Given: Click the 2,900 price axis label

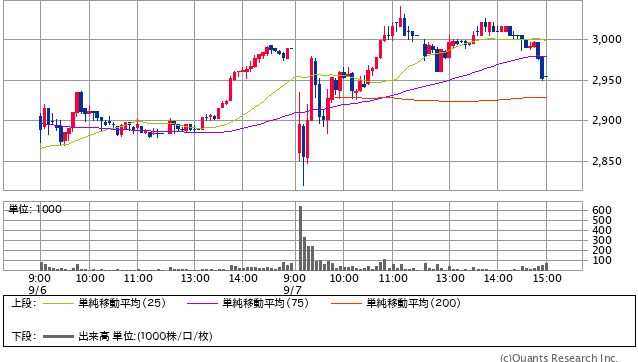Looking at the screenshot, I should [x=607, y=120].
